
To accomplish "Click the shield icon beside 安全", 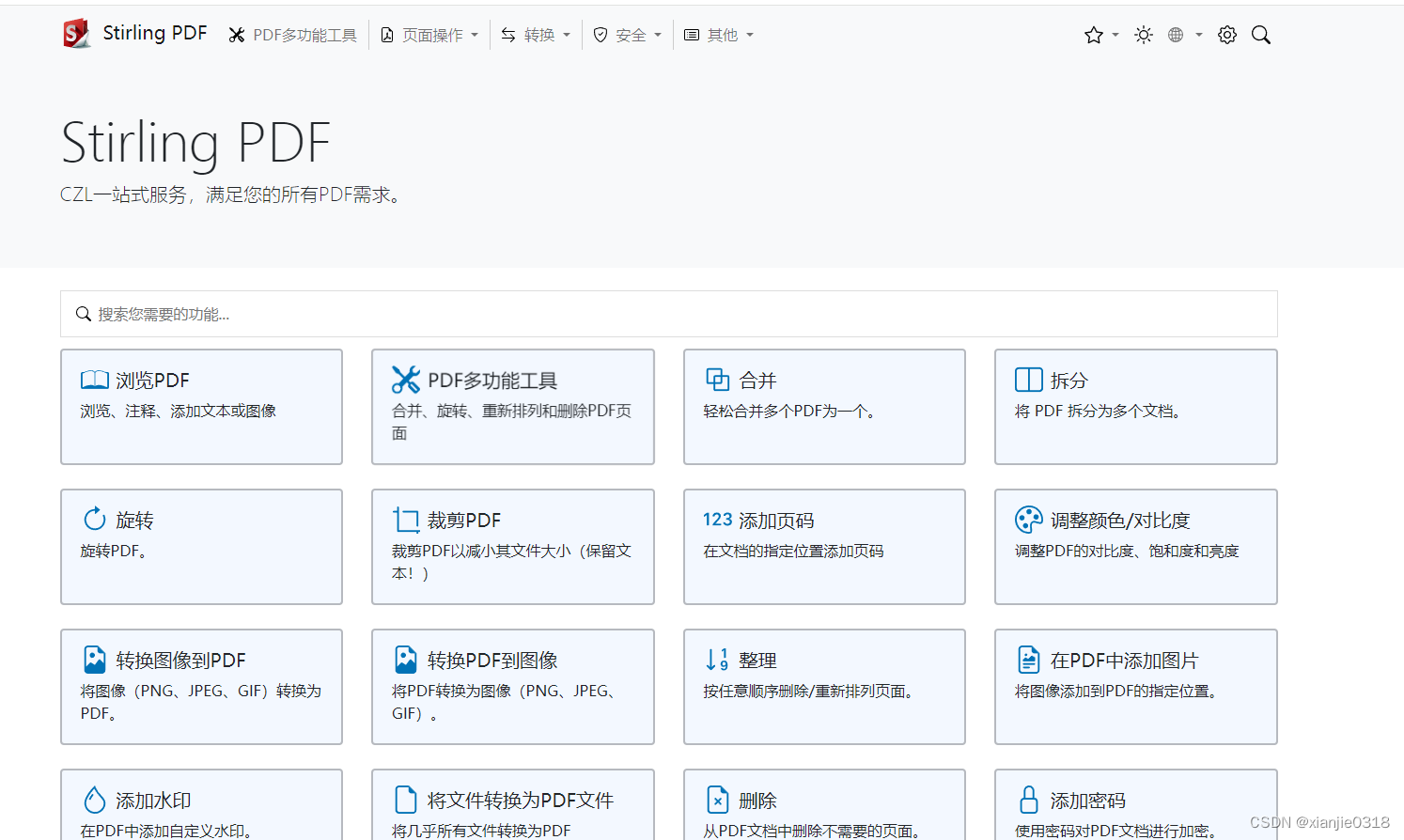I will click(x=601, y=35).
